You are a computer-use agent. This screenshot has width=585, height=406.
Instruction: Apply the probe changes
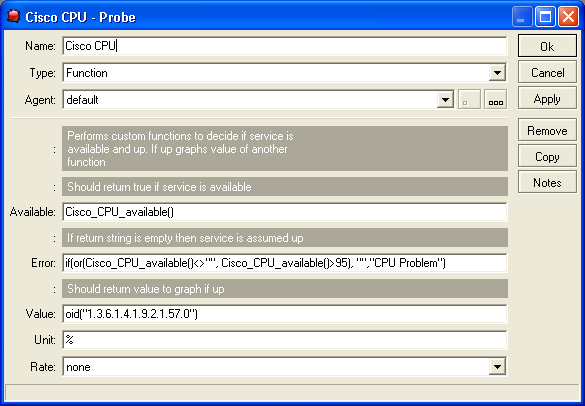pos(547,99)
